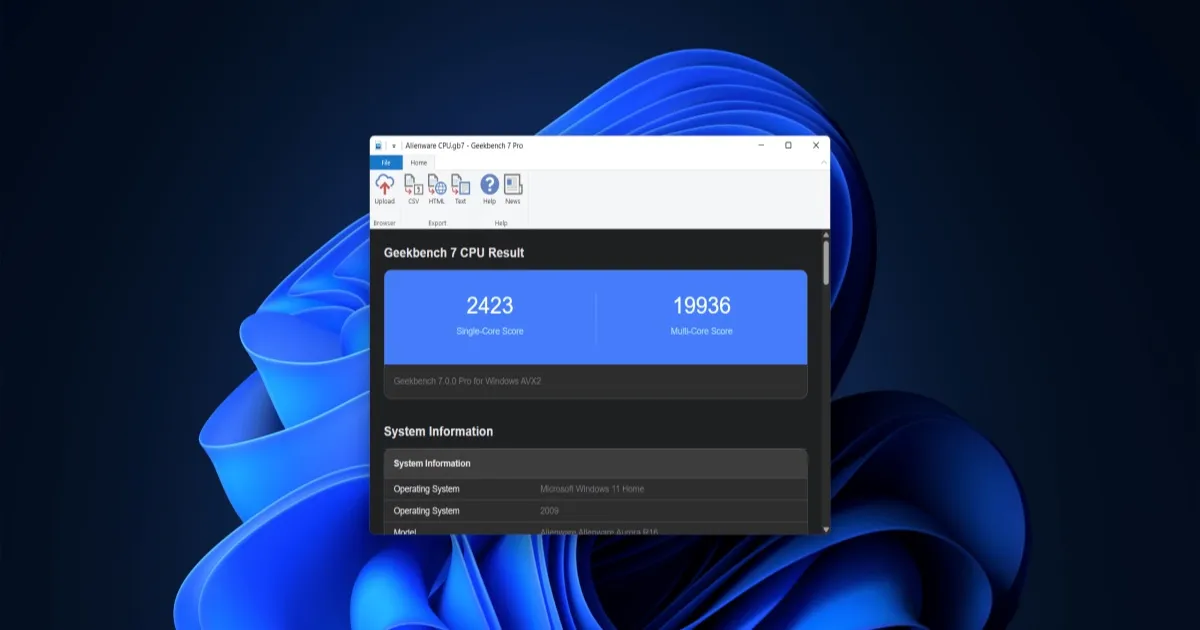
Task: Open the News ribbon button
Action: click(513, 190)
